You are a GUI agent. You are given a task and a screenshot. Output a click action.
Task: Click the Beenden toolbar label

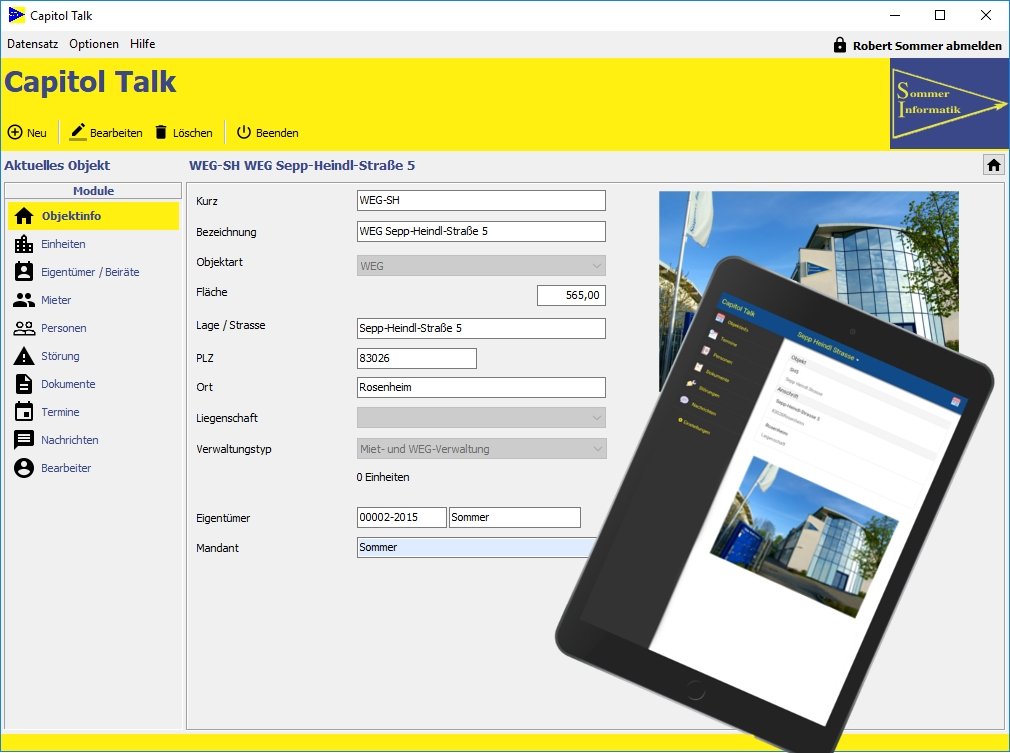point(277,133)
